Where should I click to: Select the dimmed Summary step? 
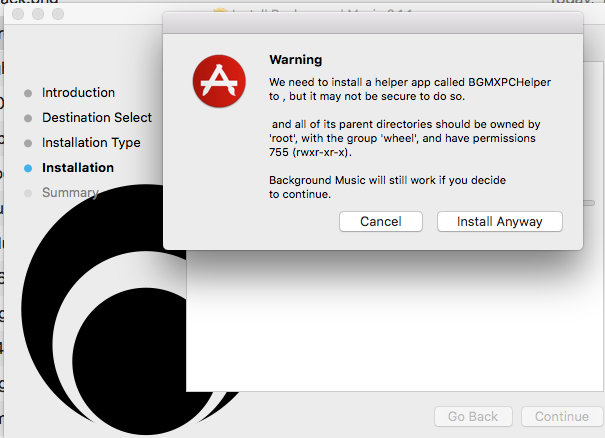click(70, 193)
